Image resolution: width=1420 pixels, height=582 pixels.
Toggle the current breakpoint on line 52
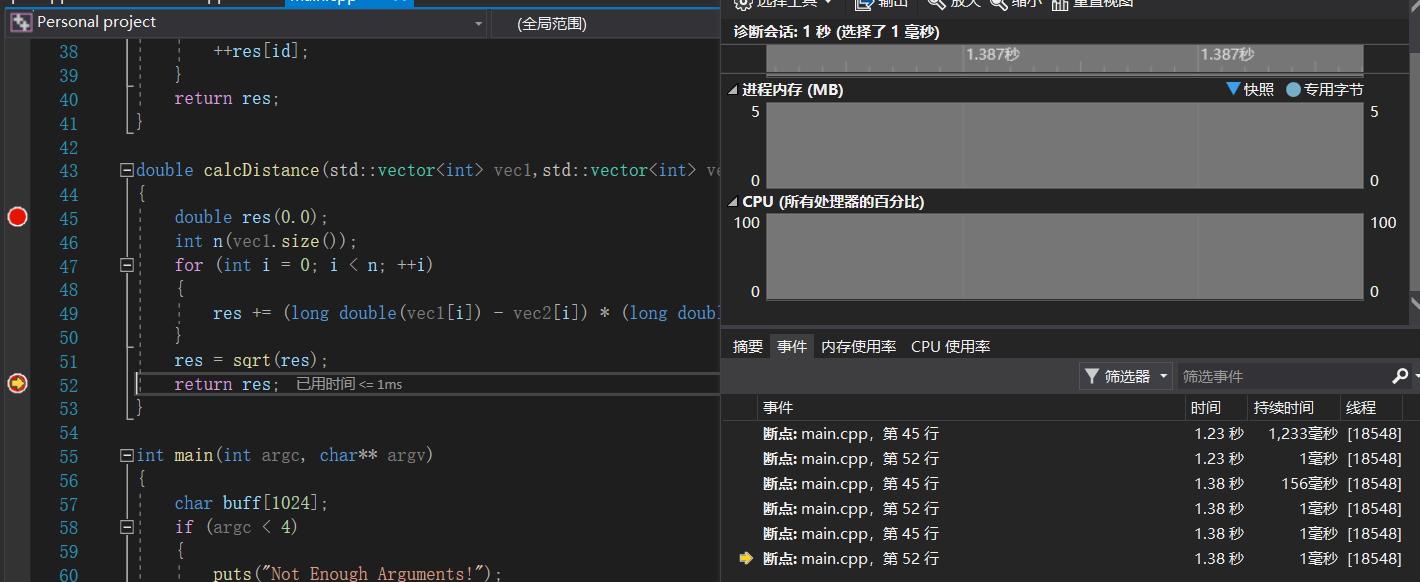pos(17,383)
